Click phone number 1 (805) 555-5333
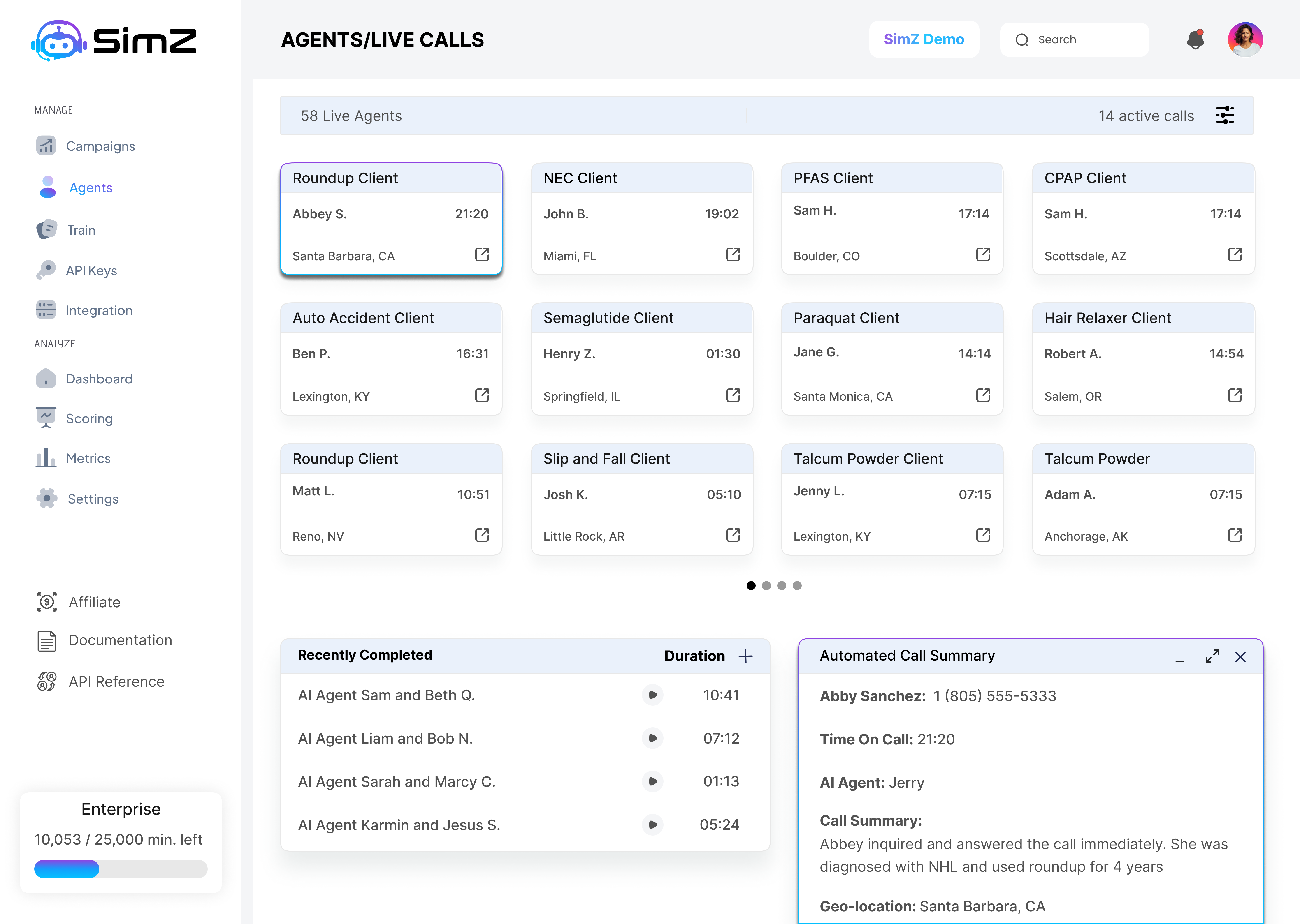The image size is (1300, 924). [994, 696]
